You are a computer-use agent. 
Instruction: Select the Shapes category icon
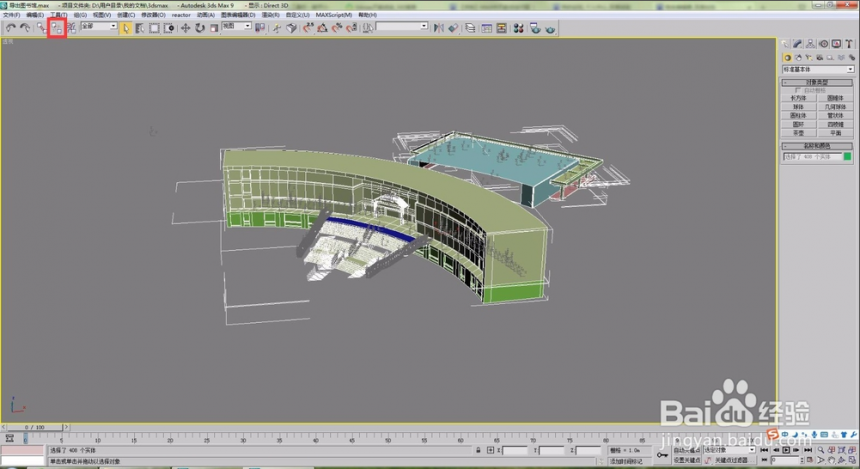[x=798, y=57]
